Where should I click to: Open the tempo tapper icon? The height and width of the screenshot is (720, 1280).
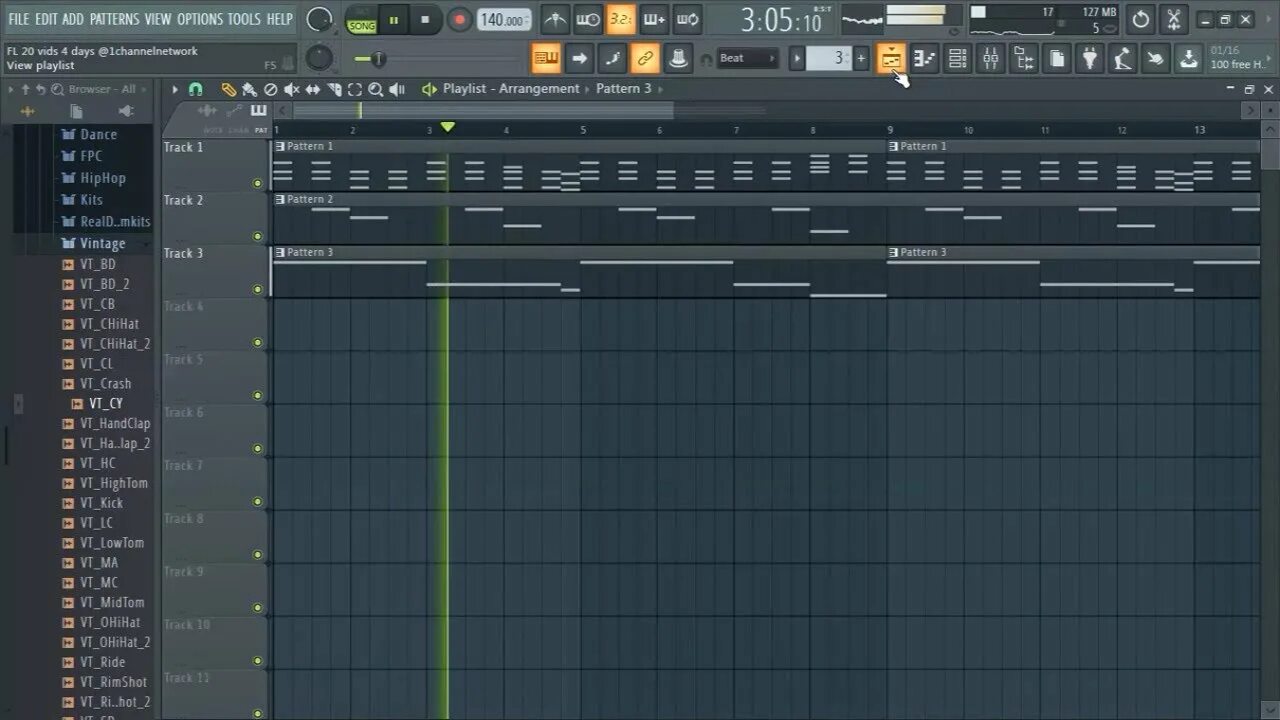click(x=1123, y=58)
